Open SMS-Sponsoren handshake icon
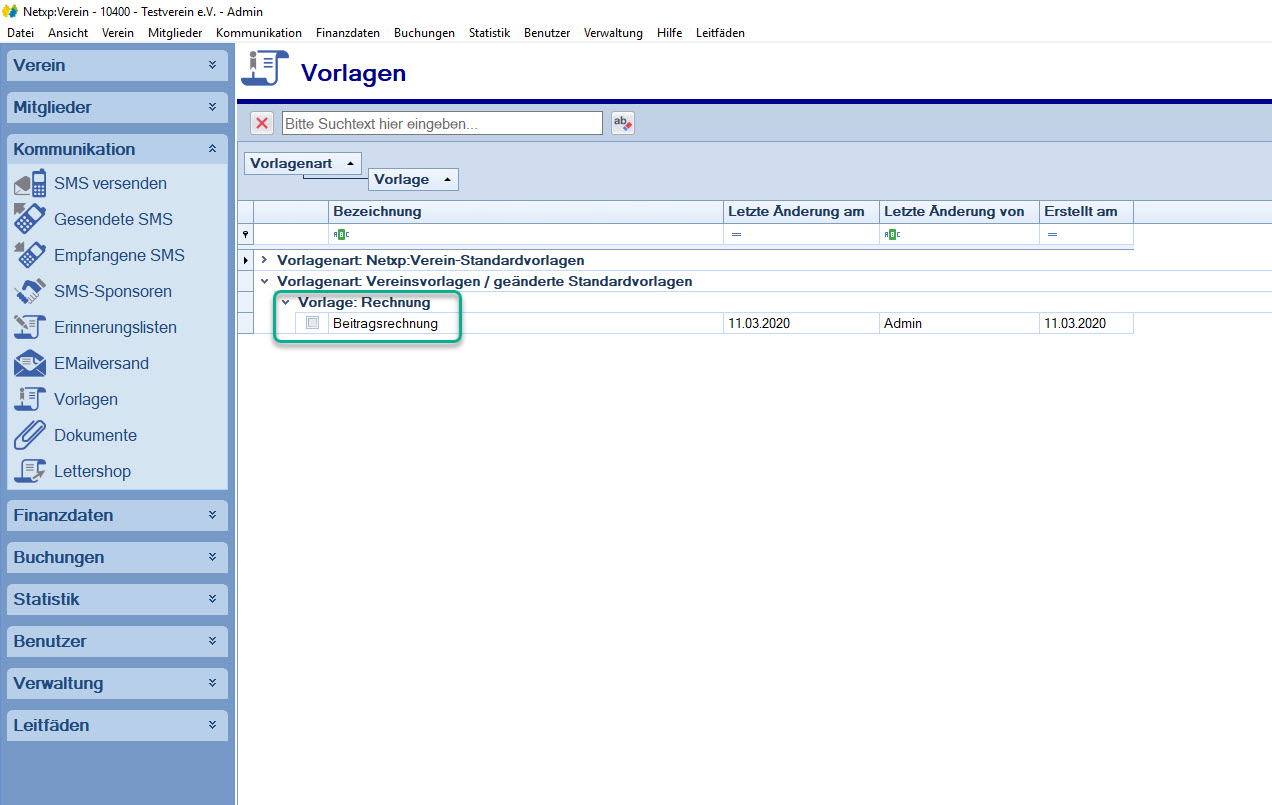 [x=30, y=292]
